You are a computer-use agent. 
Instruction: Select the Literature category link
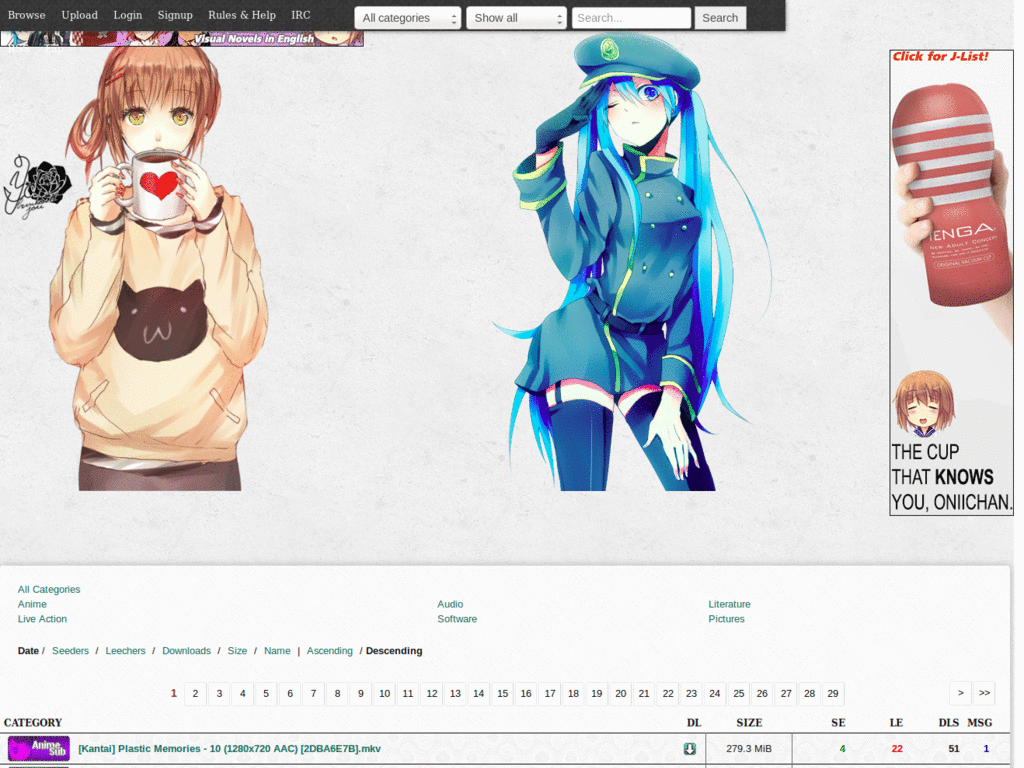coord(729,604)
